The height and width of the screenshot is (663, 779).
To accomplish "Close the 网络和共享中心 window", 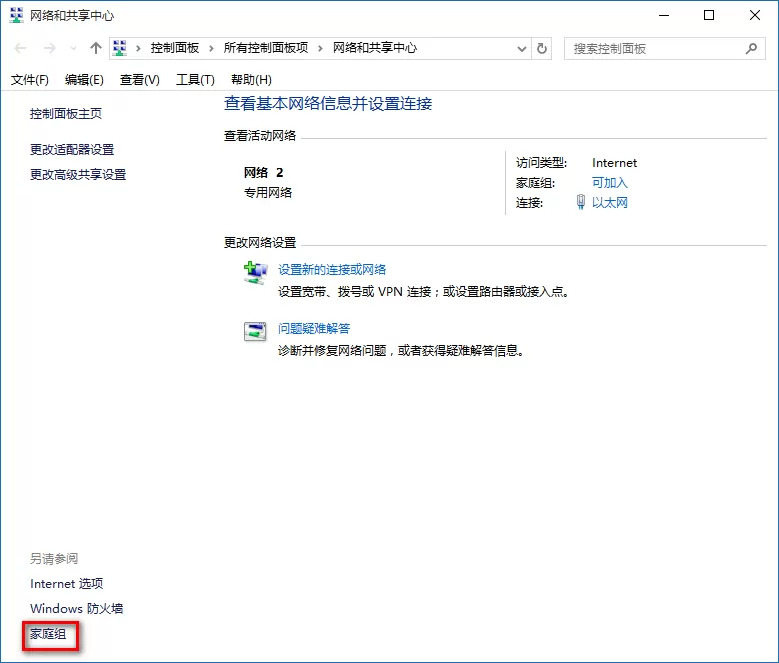I will (x=755, y=15).
